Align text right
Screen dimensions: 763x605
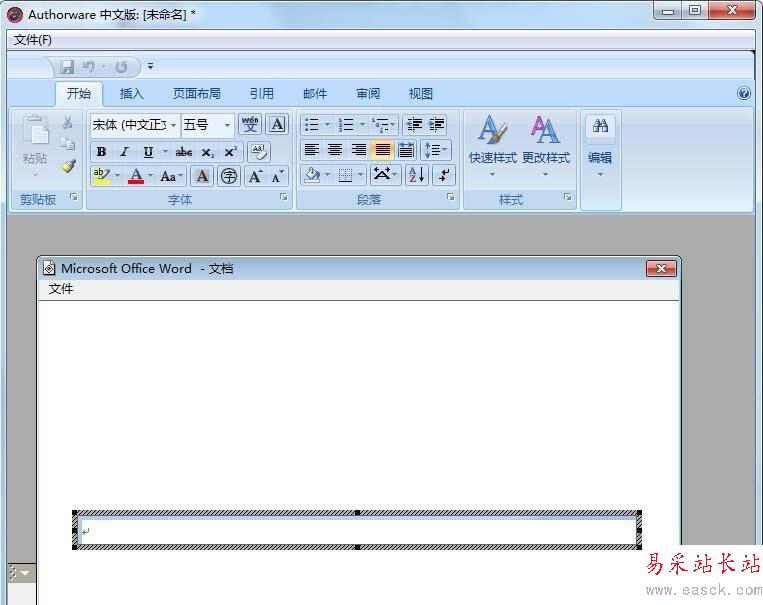point(359,150)
